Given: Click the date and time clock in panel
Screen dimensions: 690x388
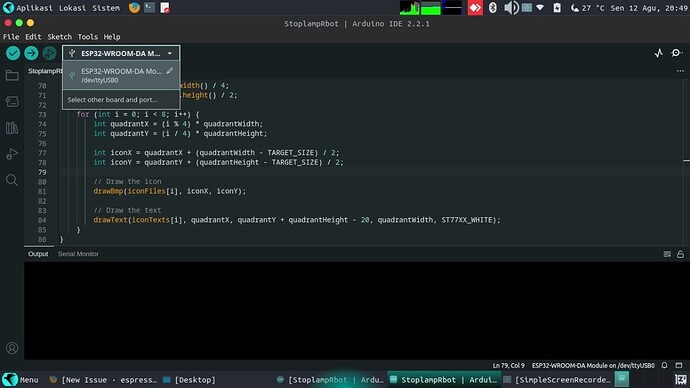Looking at the screenshot, I should (x=649, y=8).
